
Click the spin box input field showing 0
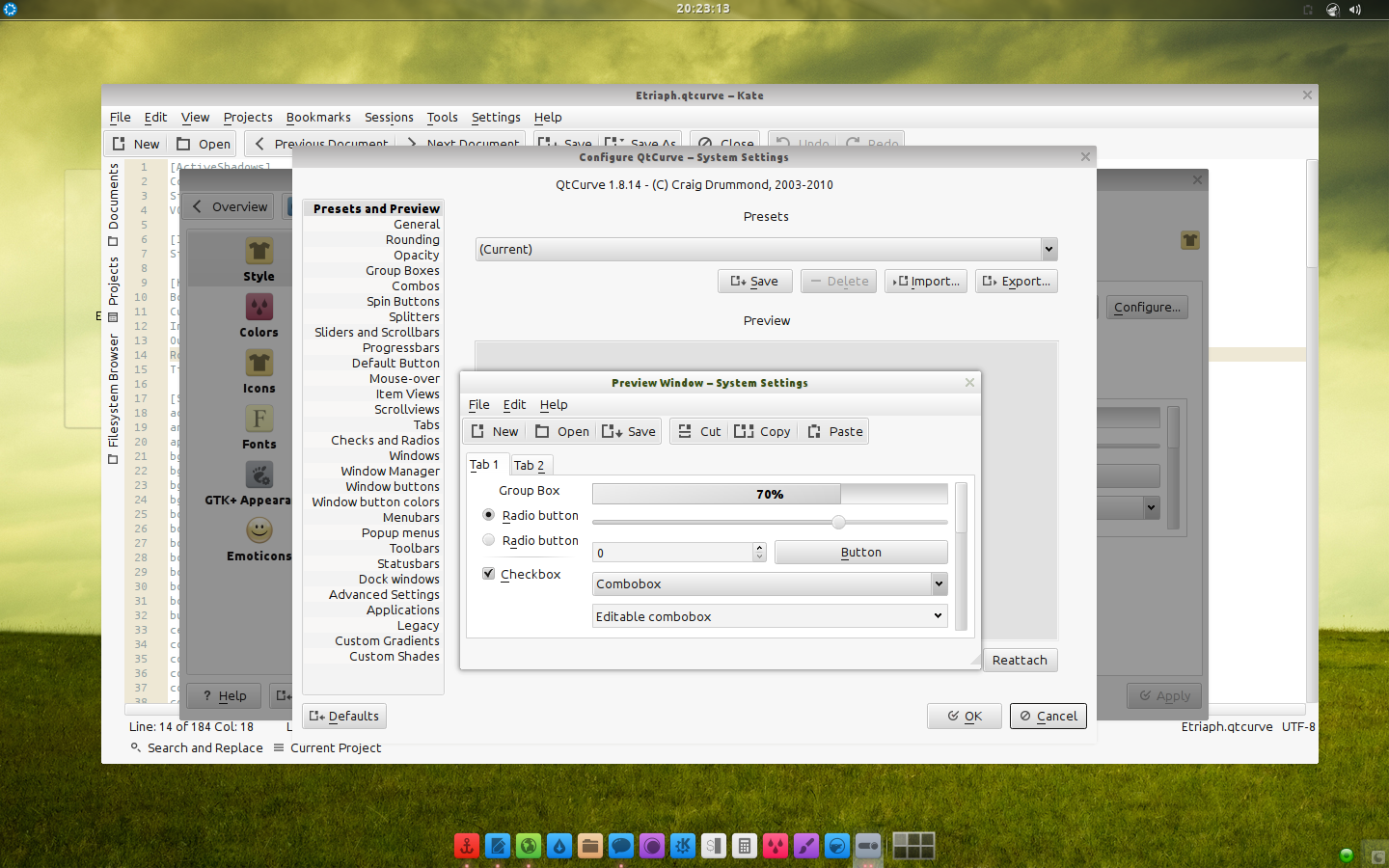click(672, 553)
